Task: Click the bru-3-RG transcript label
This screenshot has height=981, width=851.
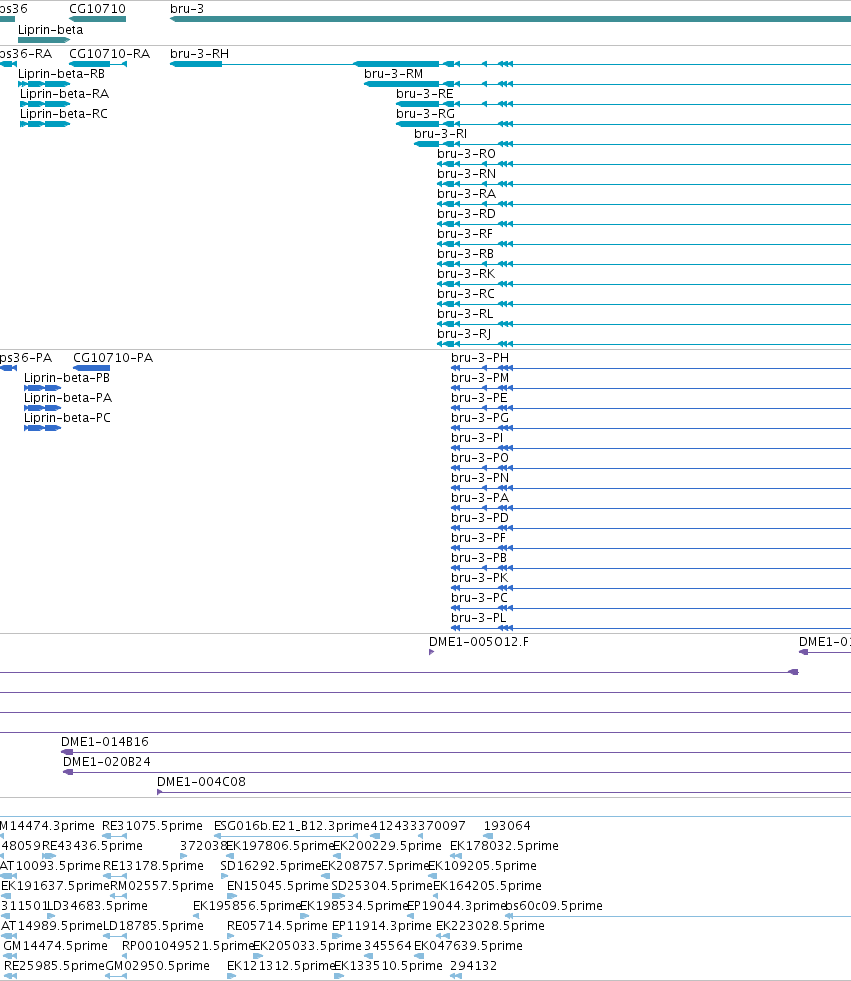Action: (426, 114)
